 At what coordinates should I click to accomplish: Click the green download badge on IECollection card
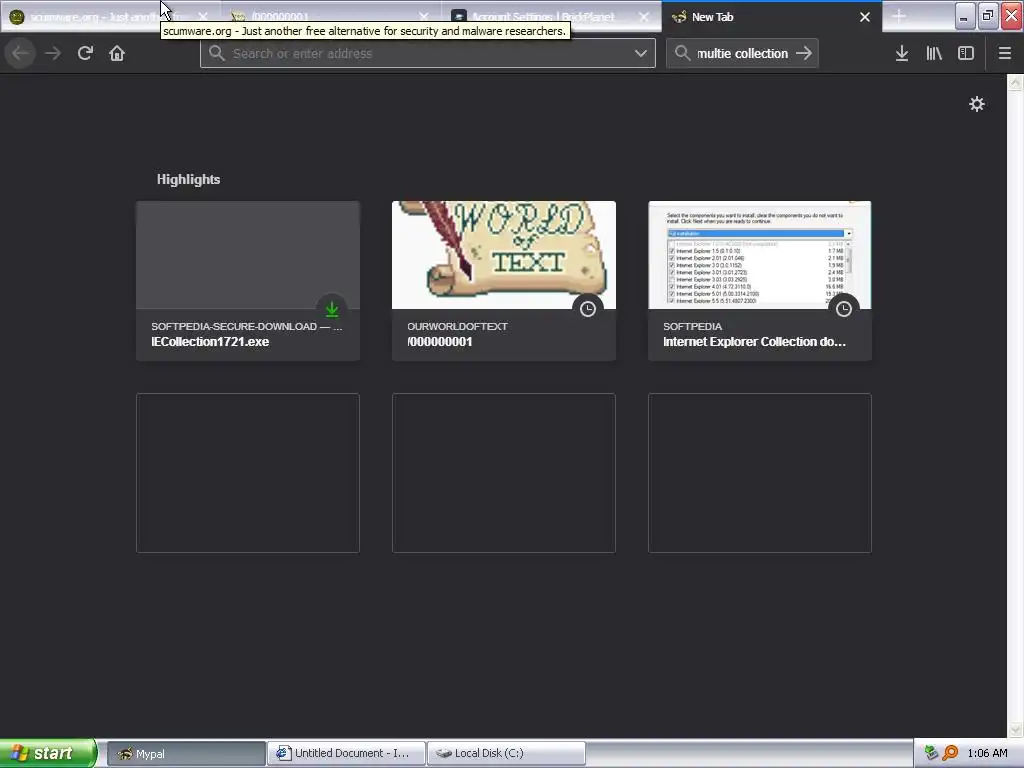(332, 309)
